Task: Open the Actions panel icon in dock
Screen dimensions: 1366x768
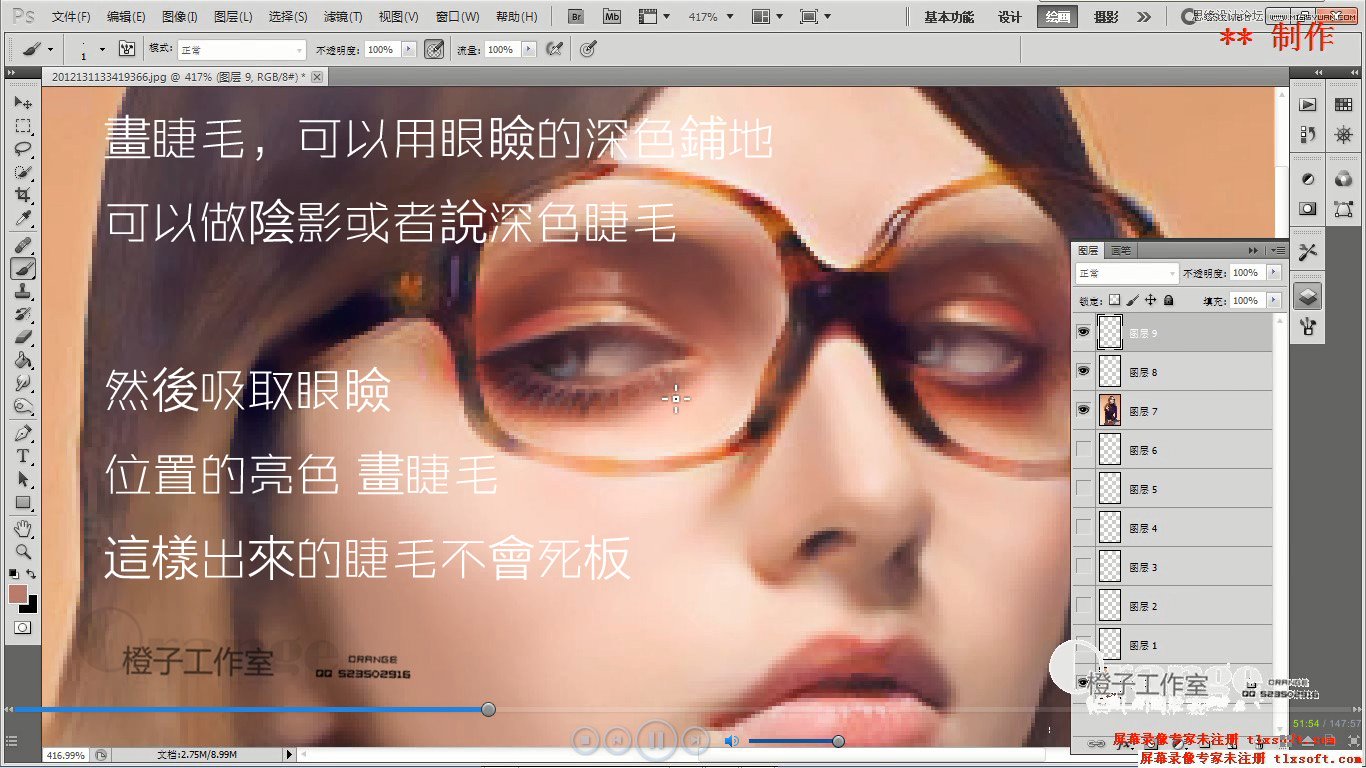Action: [1307, 105]
